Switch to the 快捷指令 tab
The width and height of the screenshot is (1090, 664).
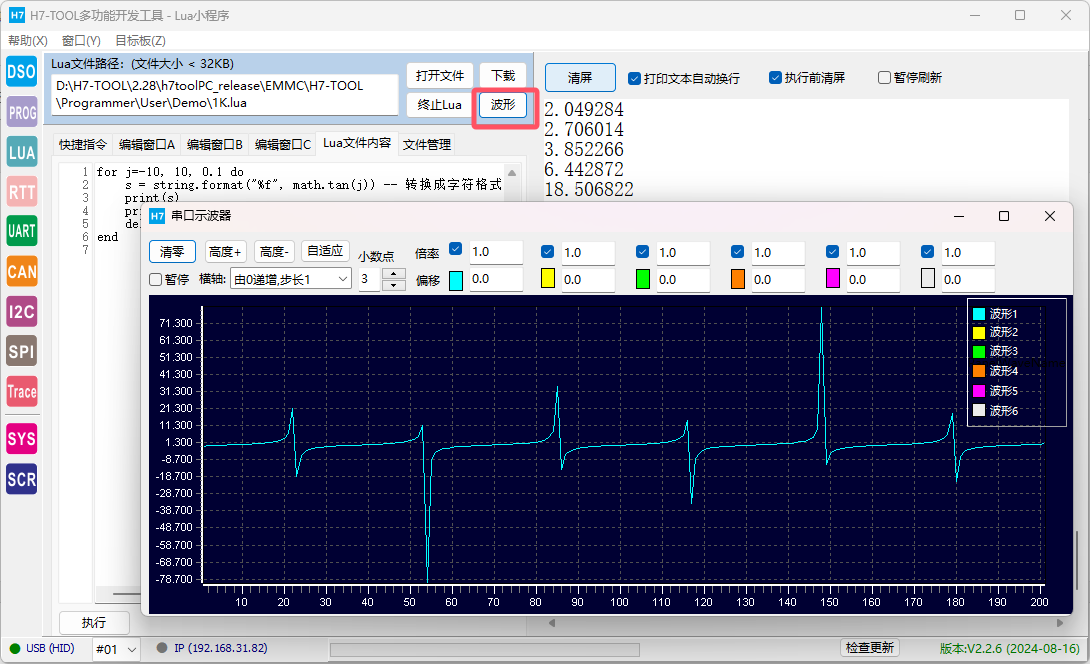83,145
